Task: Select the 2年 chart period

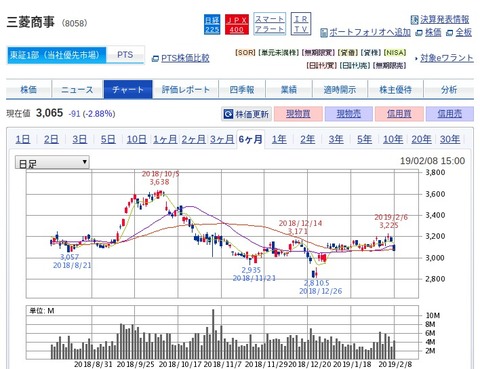Action: 307,139
